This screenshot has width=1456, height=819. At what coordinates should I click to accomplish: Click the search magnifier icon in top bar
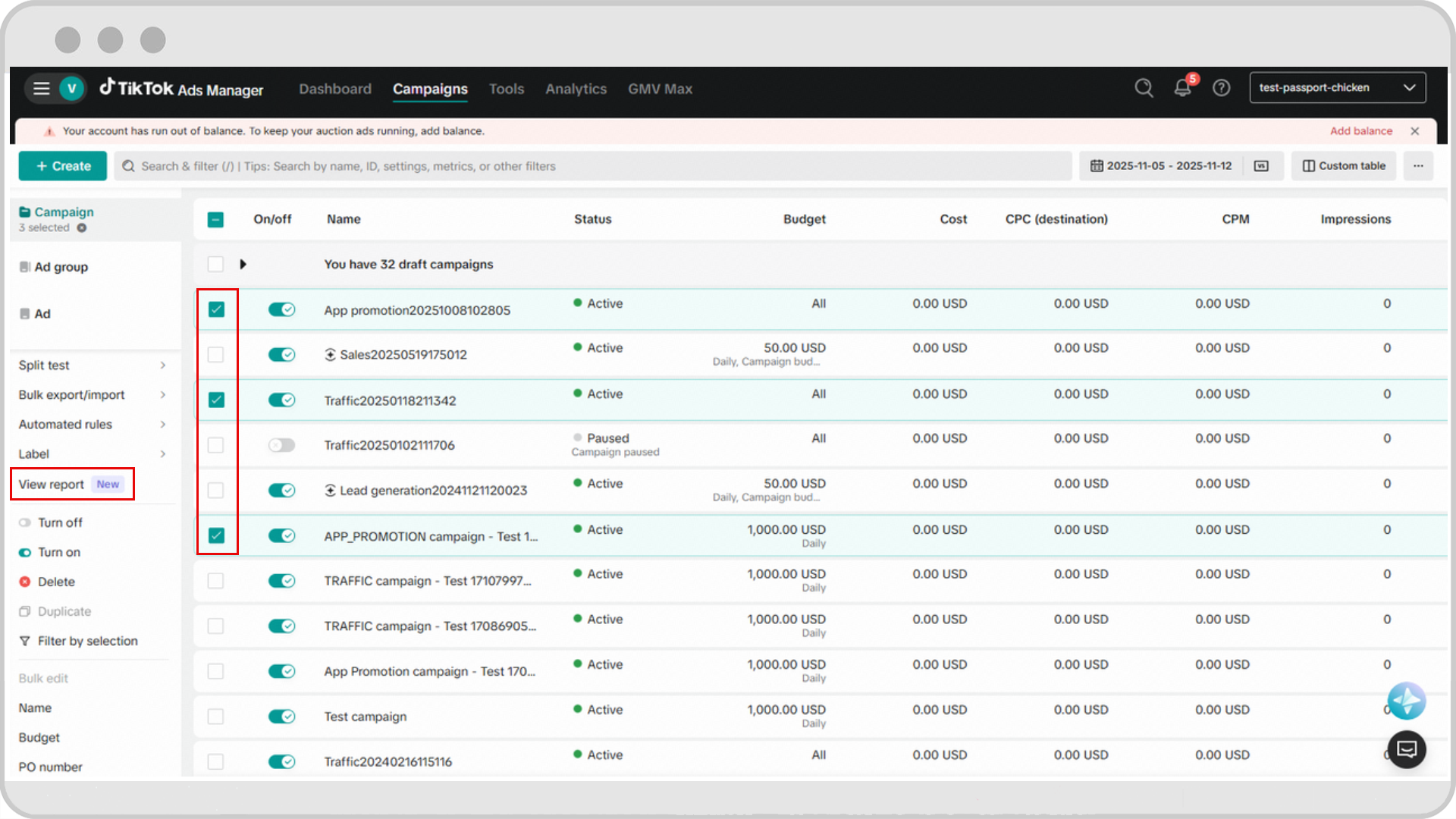(x=1144, y=88)
